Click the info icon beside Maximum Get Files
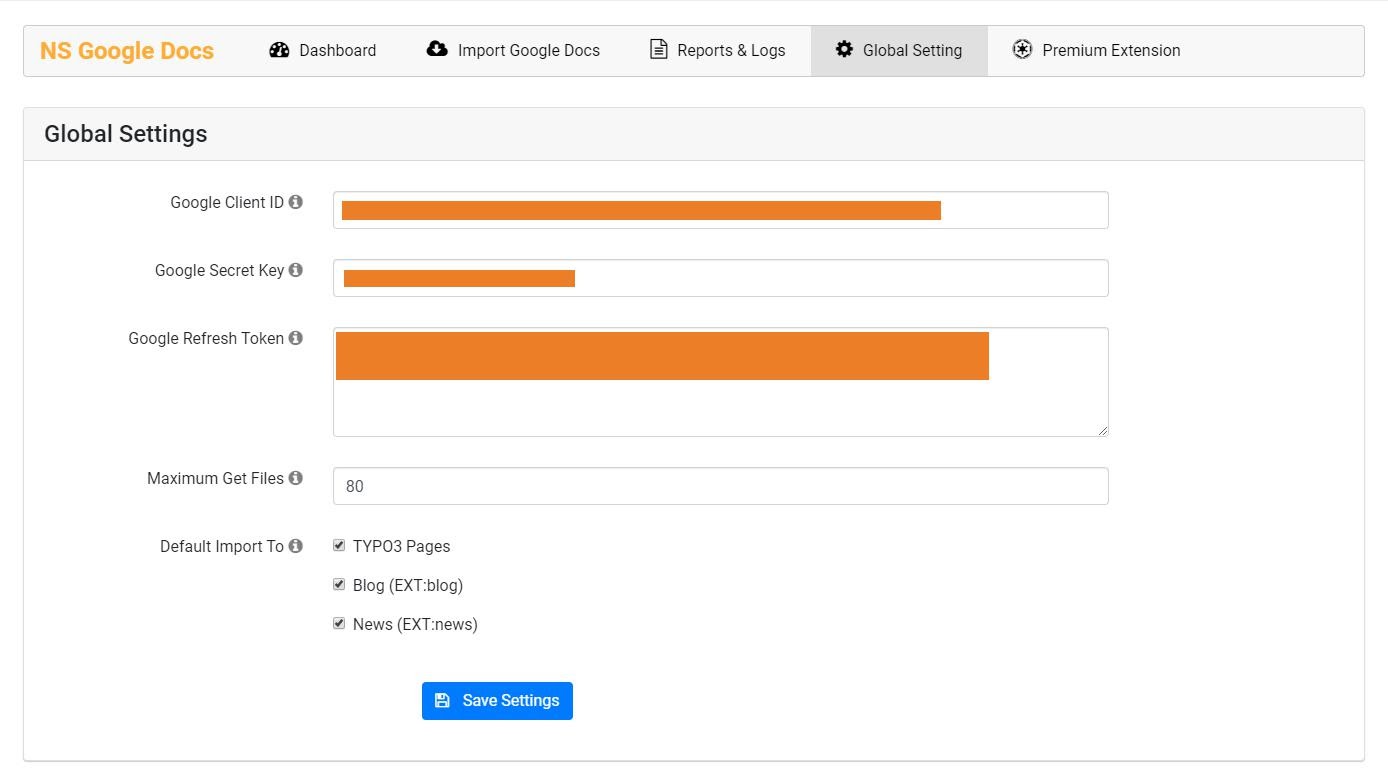The image size is (1388, 782). [x=296, y=478]
